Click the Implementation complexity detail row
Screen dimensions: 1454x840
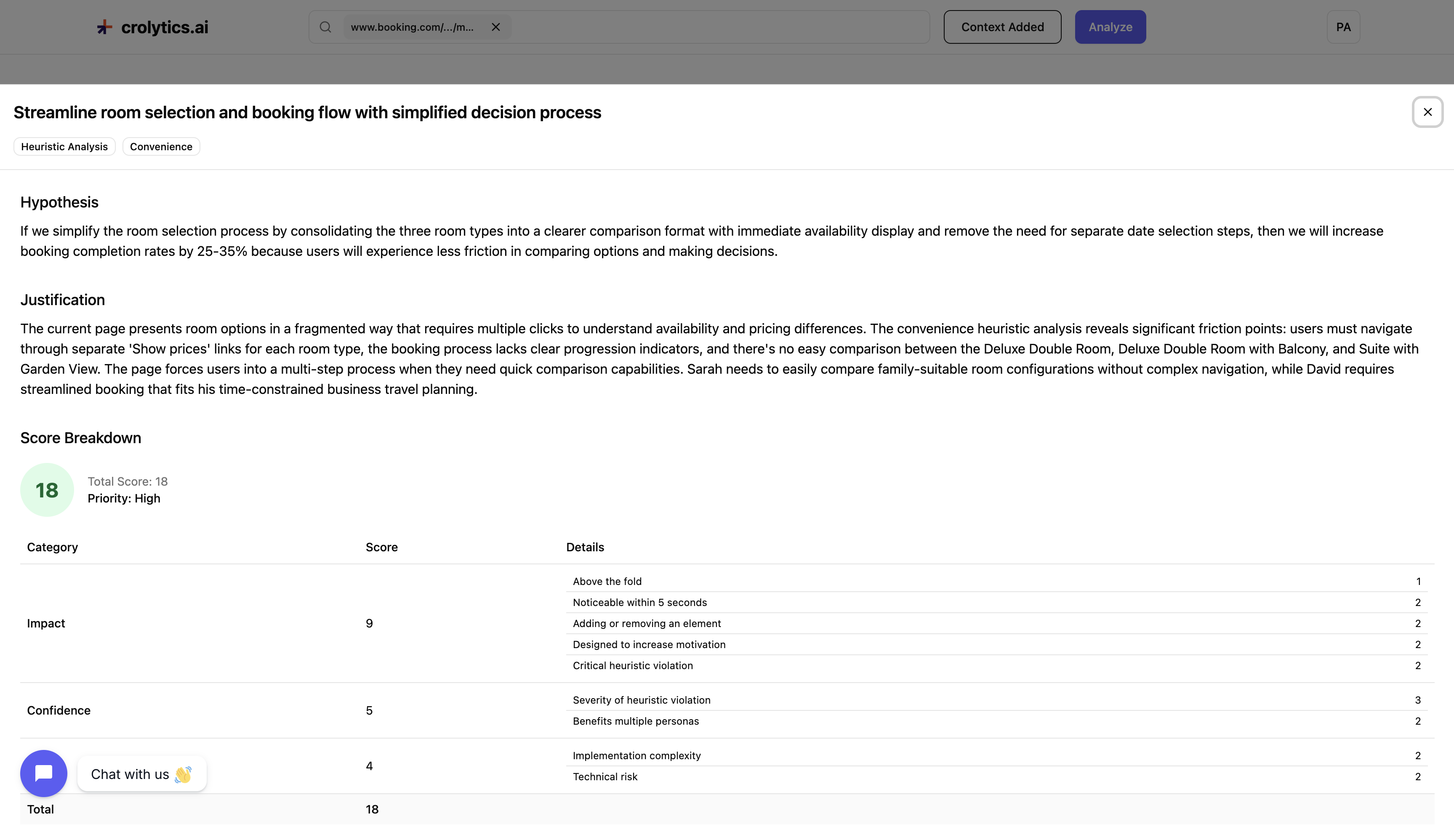(x=636, y=756)
